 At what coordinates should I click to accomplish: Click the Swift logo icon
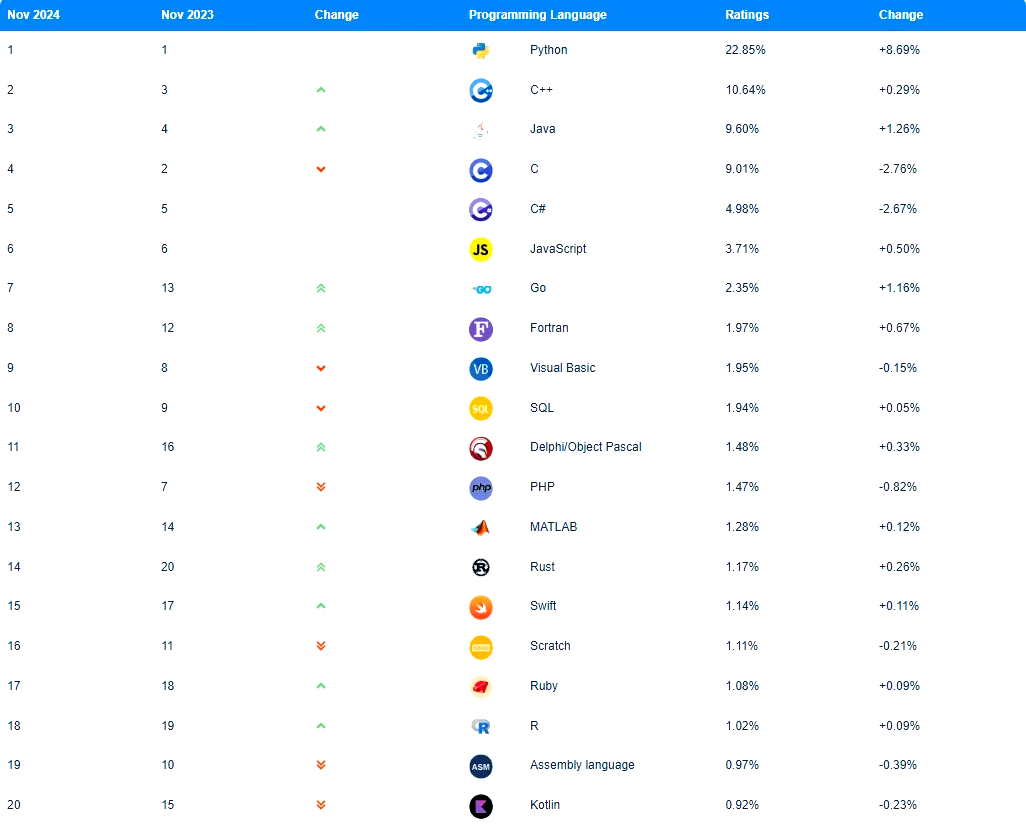pyautogui.click(x=481, y=608)
